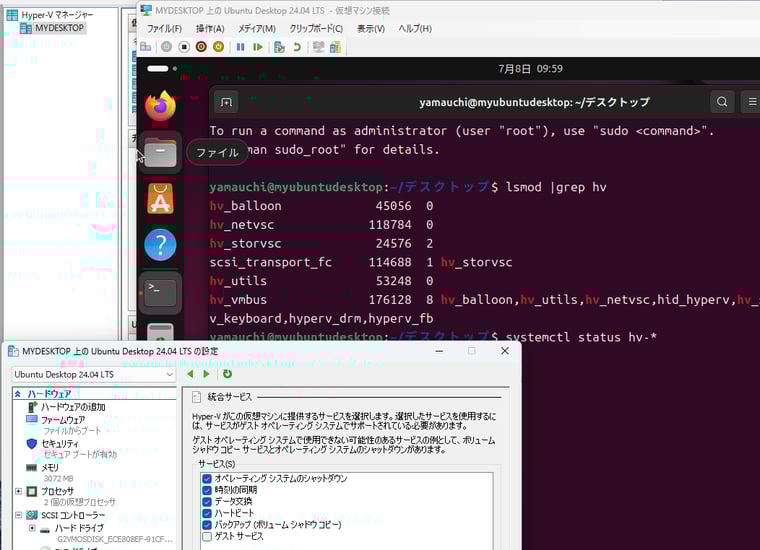760x550 pixels.
Task: Open Help question mark icon in dock
Action: (x=160, y=245)
